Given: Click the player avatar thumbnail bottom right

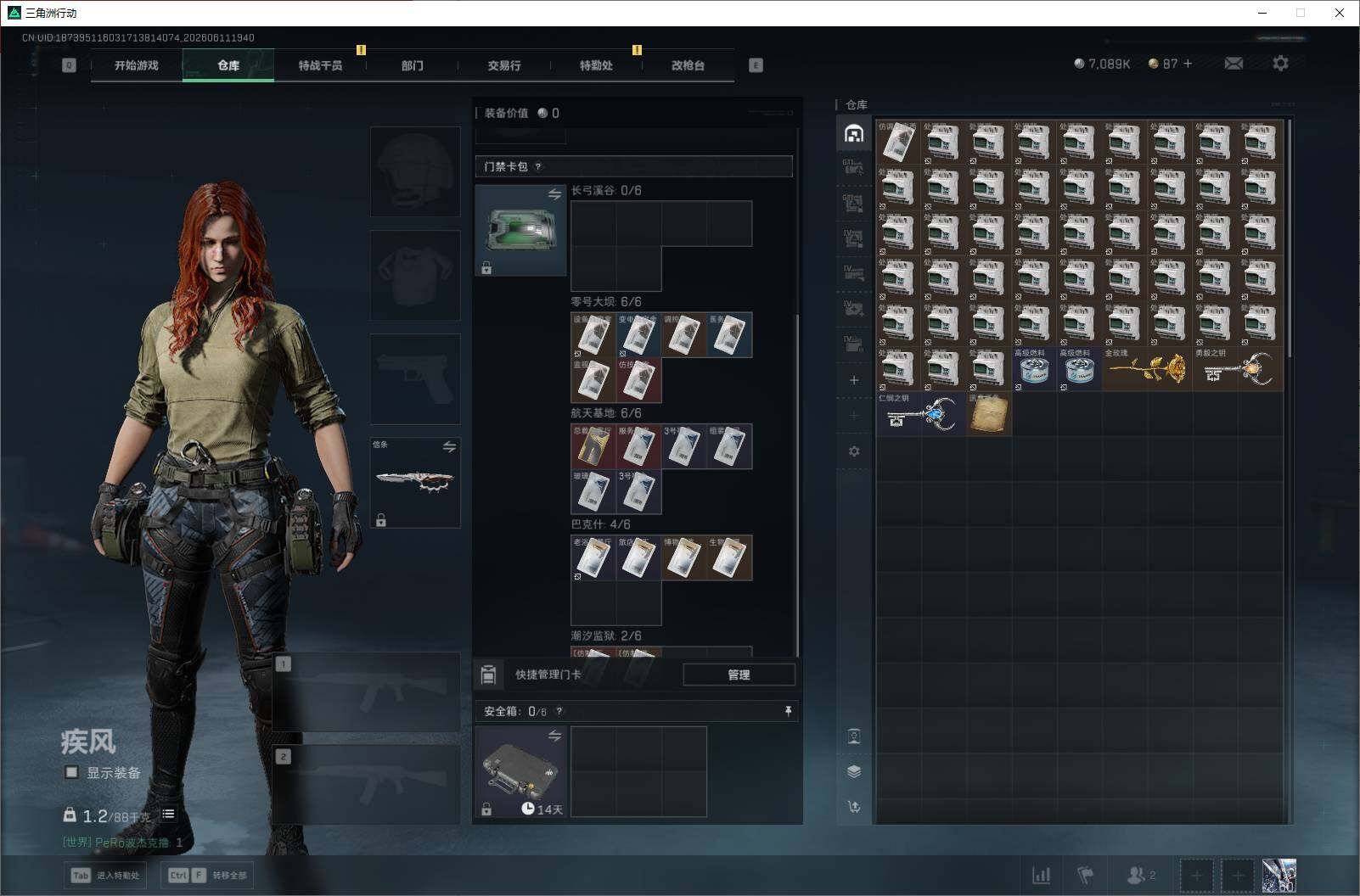Looking at the screenshot, I should [1279, 876].
